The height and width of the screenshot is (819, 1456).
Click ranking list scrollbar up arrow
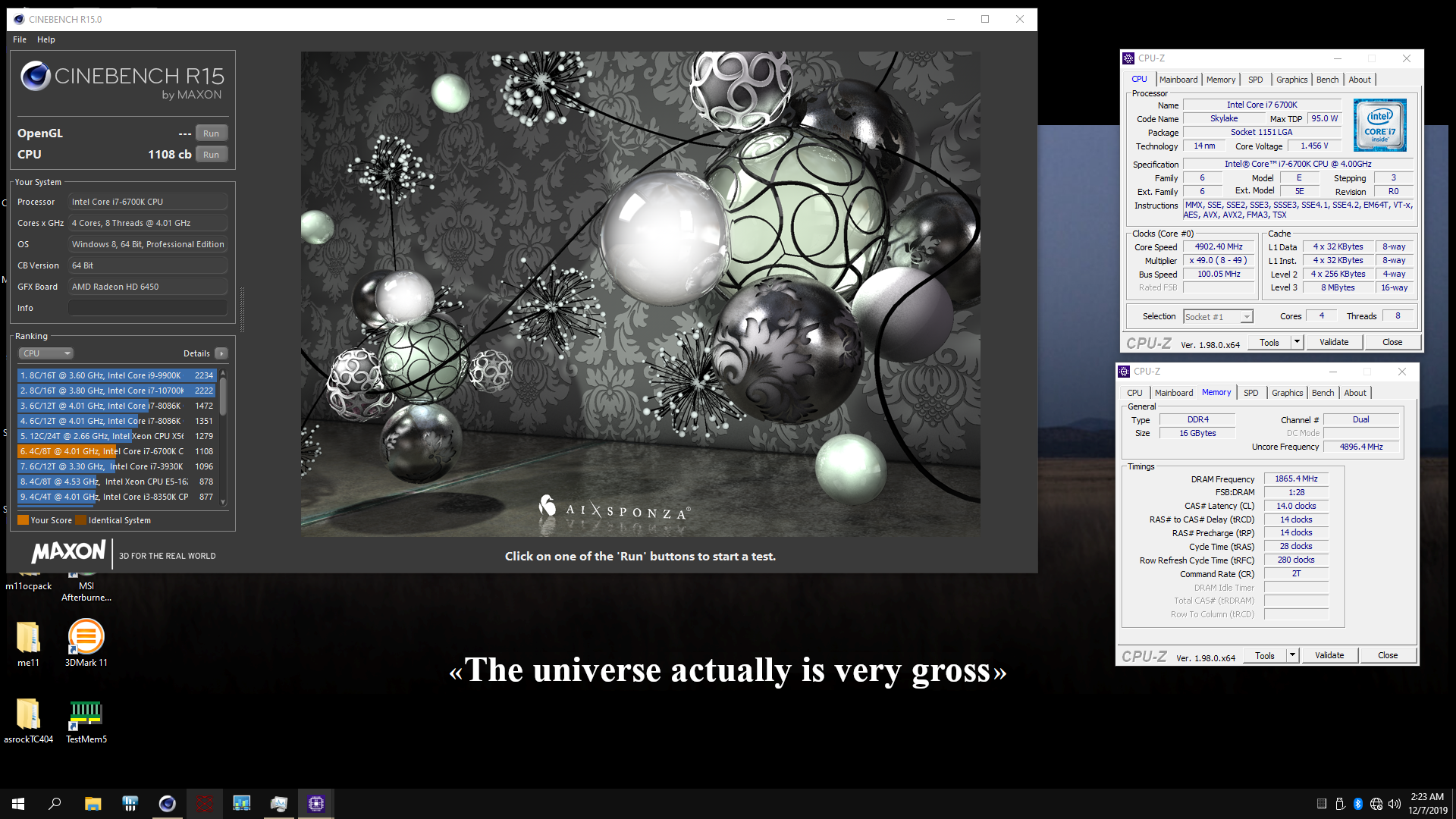[223, 373]
